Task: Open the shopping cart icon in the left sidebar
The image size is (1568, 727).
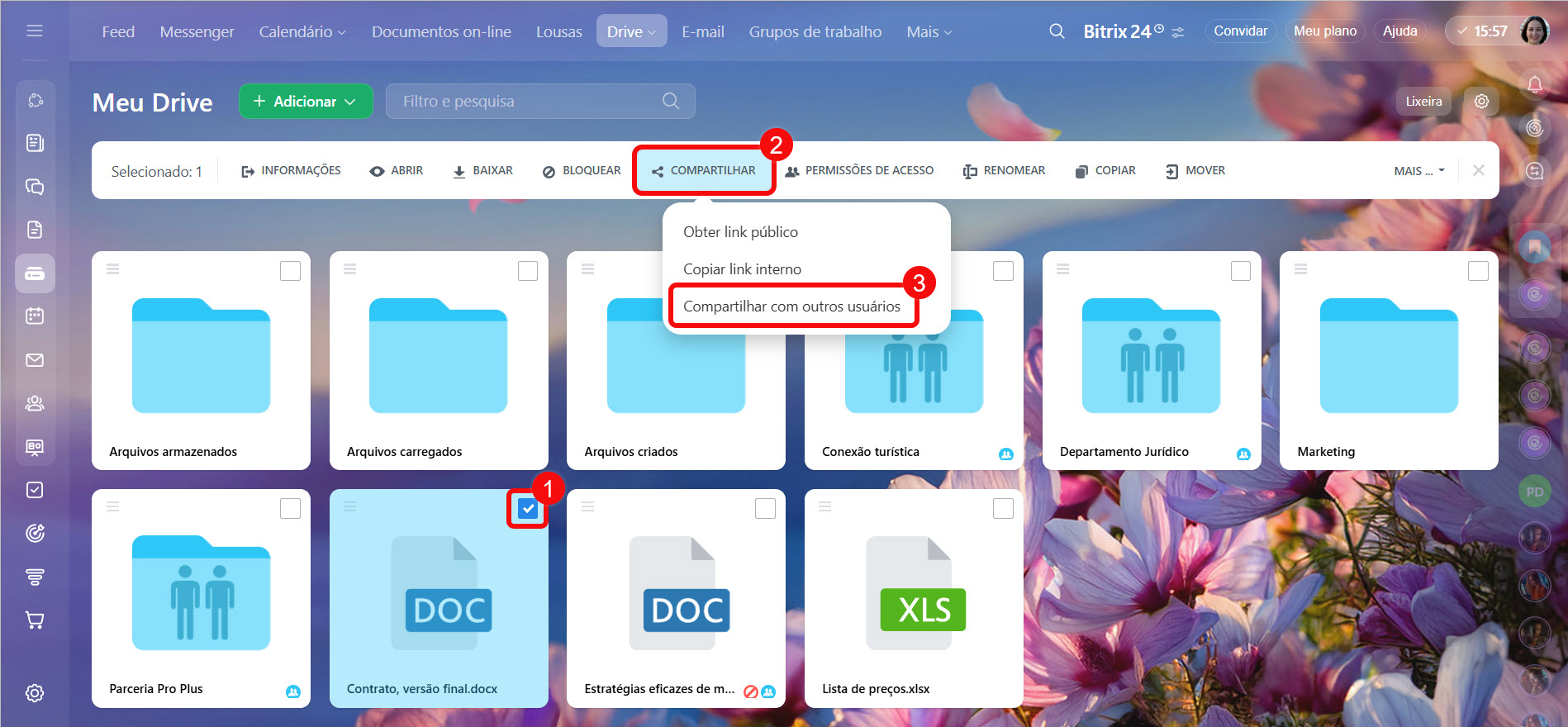Action: tap(35, 620)
